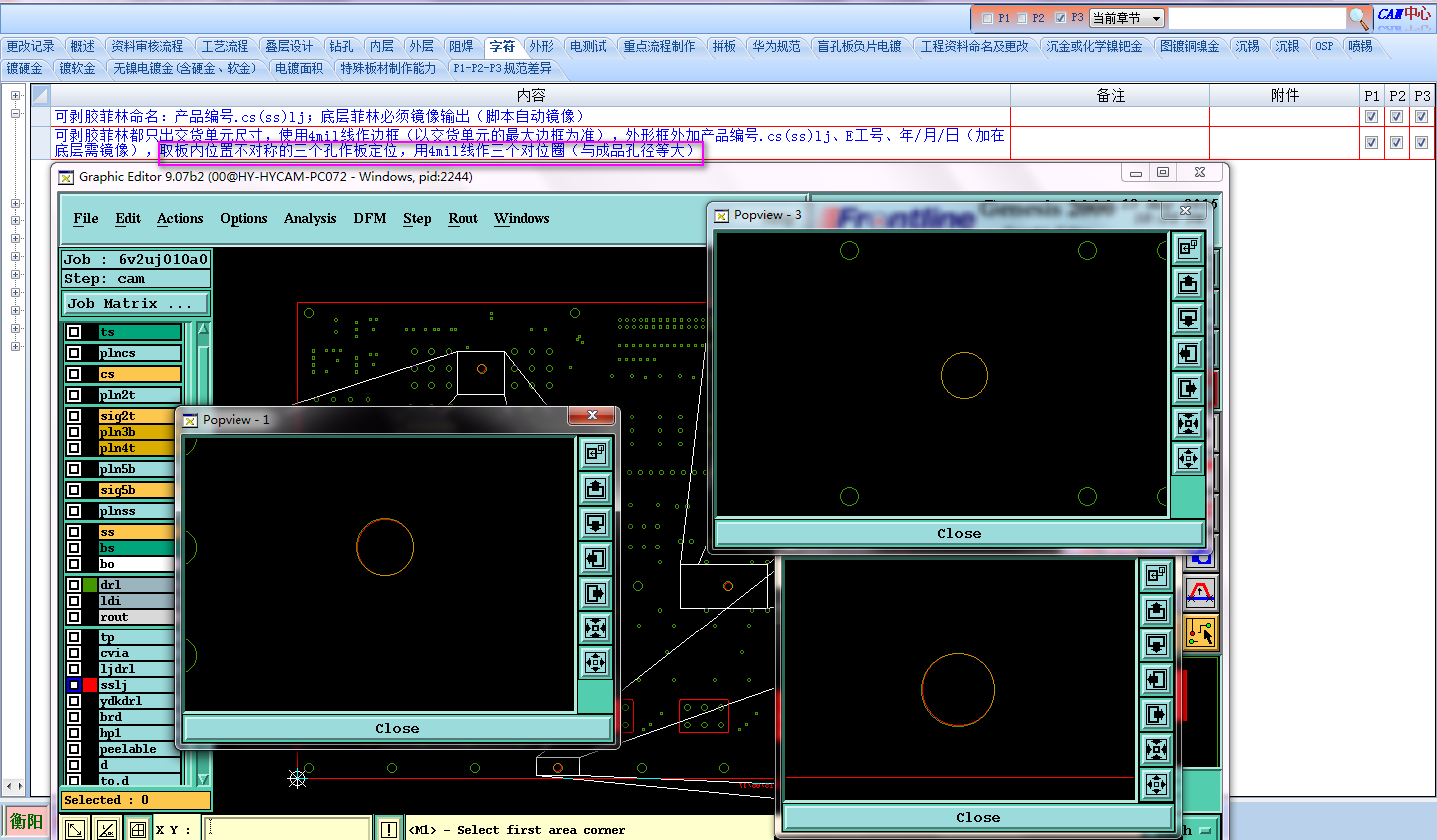The width and height of the screenshot is (1437, 840).
Task: Open the Analysis menu
Action: click(310, 218)
